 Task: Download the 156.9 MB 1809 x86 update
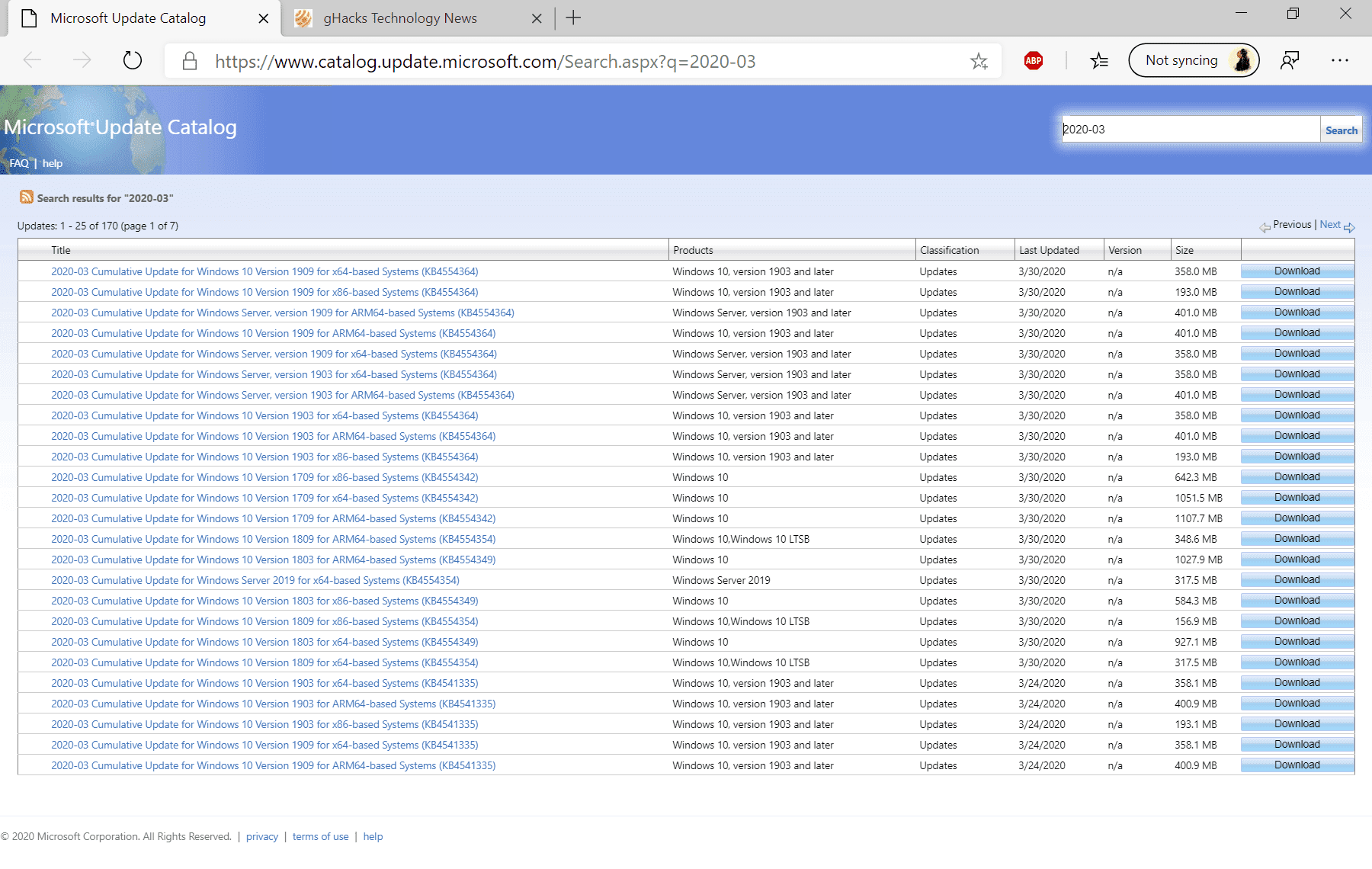click(1297, 620)
